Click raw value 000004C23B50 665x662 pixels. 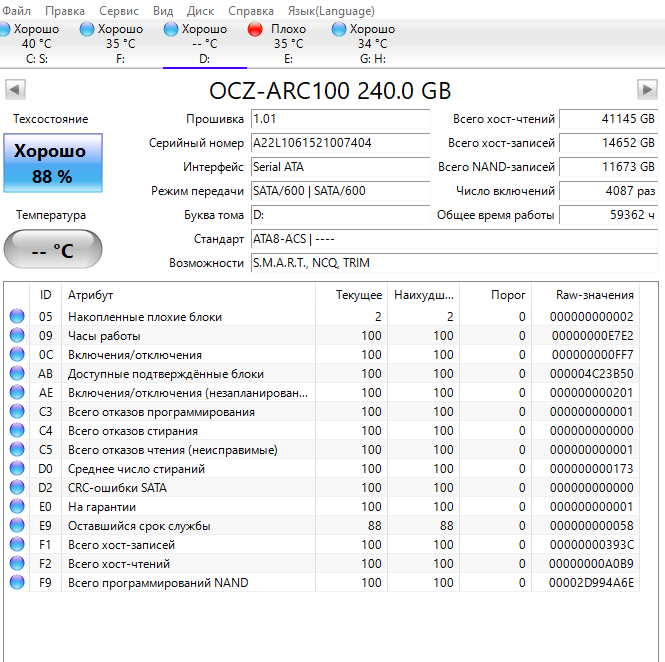[591, 374]
